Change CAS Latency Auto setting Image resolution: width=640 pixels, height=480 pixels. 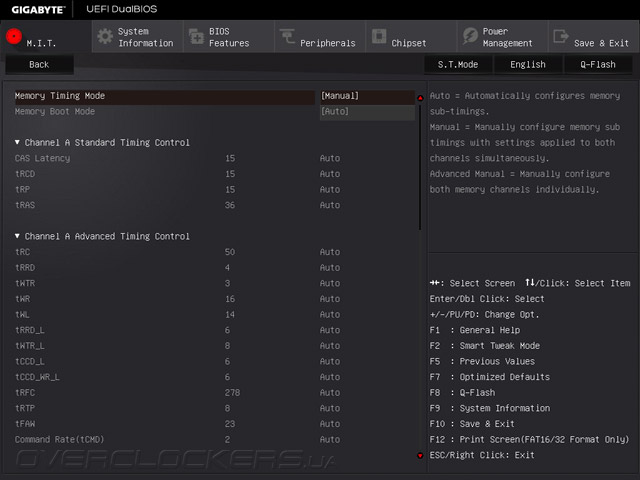pos(330,159)
